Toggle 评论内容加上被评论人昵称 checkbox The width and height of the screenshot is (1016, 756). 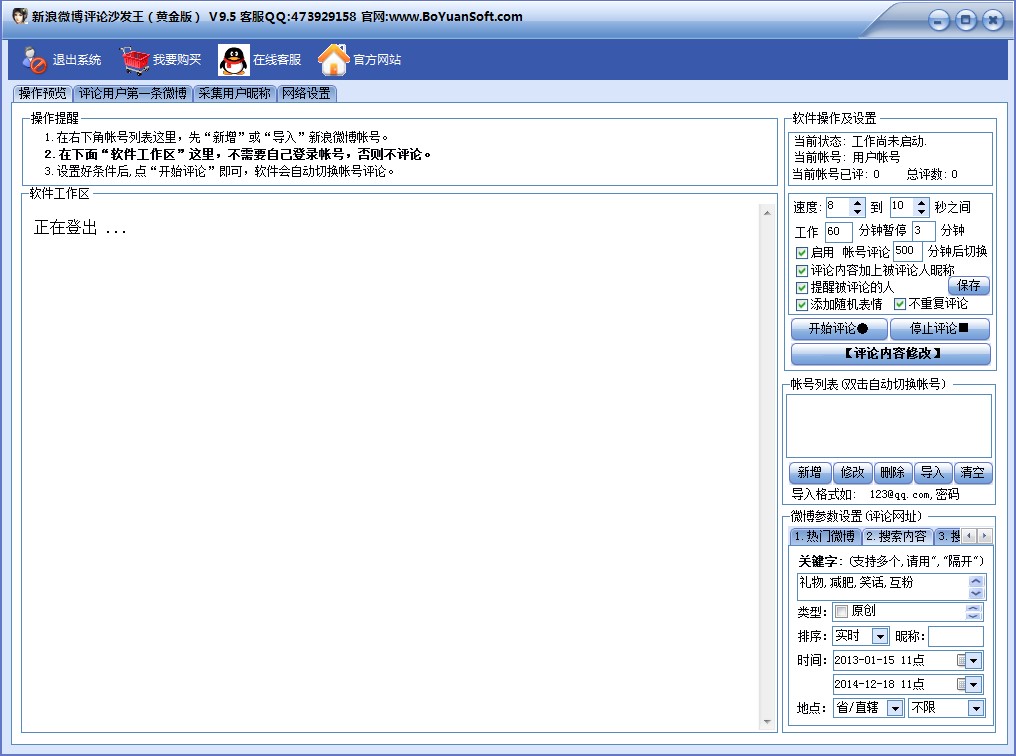coord(802,270)
